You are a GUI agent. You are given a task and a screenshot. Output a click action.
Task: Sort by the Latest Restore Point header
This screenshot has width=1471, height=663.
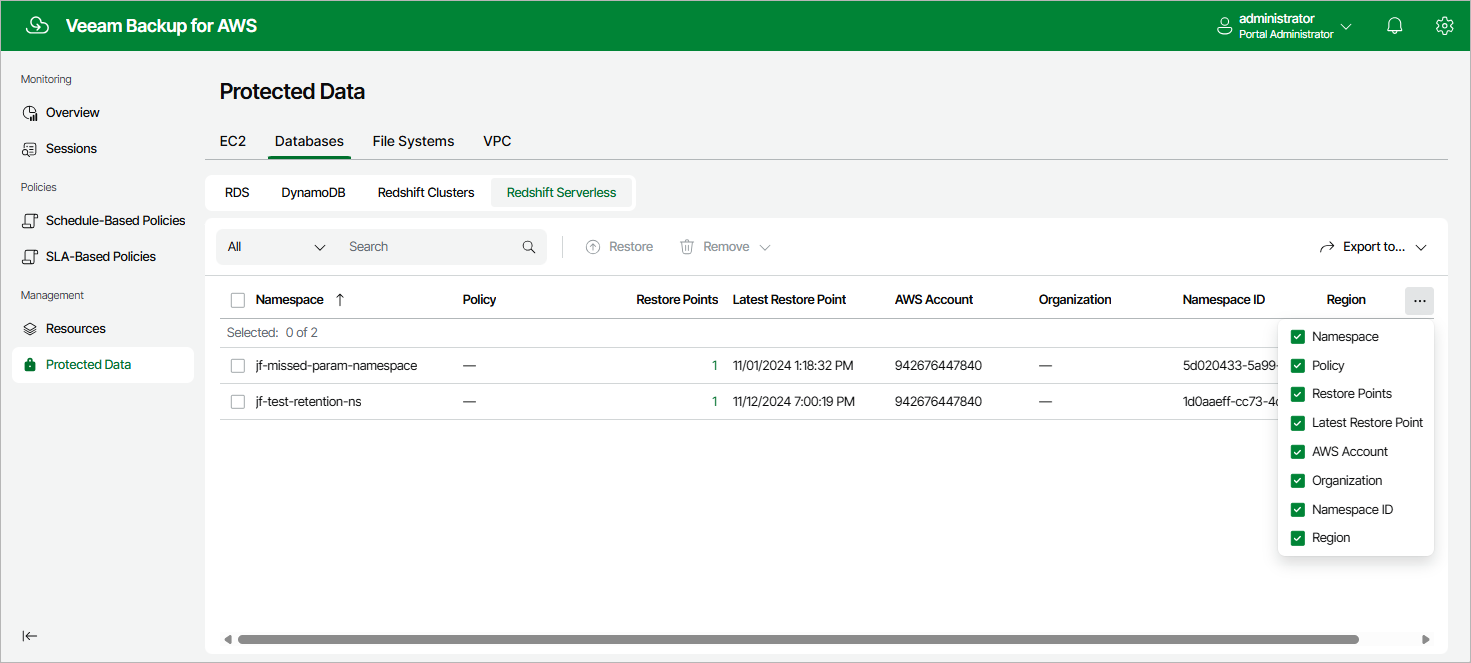789,300
